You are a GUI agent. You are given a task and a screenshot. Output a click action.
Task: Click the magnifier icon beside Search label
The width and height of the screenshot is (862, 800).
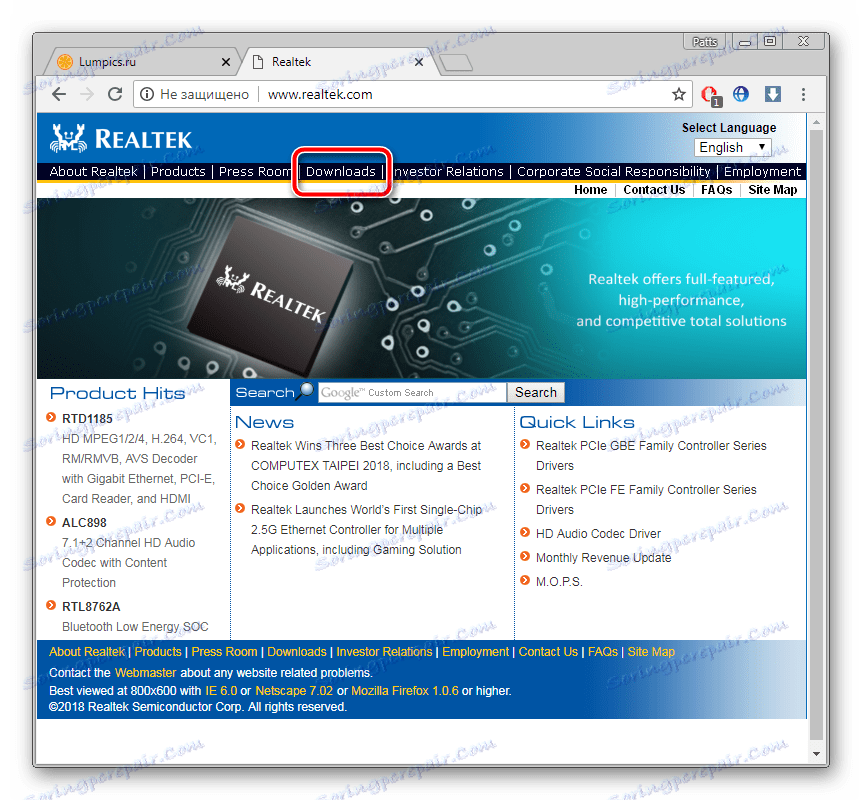point(306,391)
